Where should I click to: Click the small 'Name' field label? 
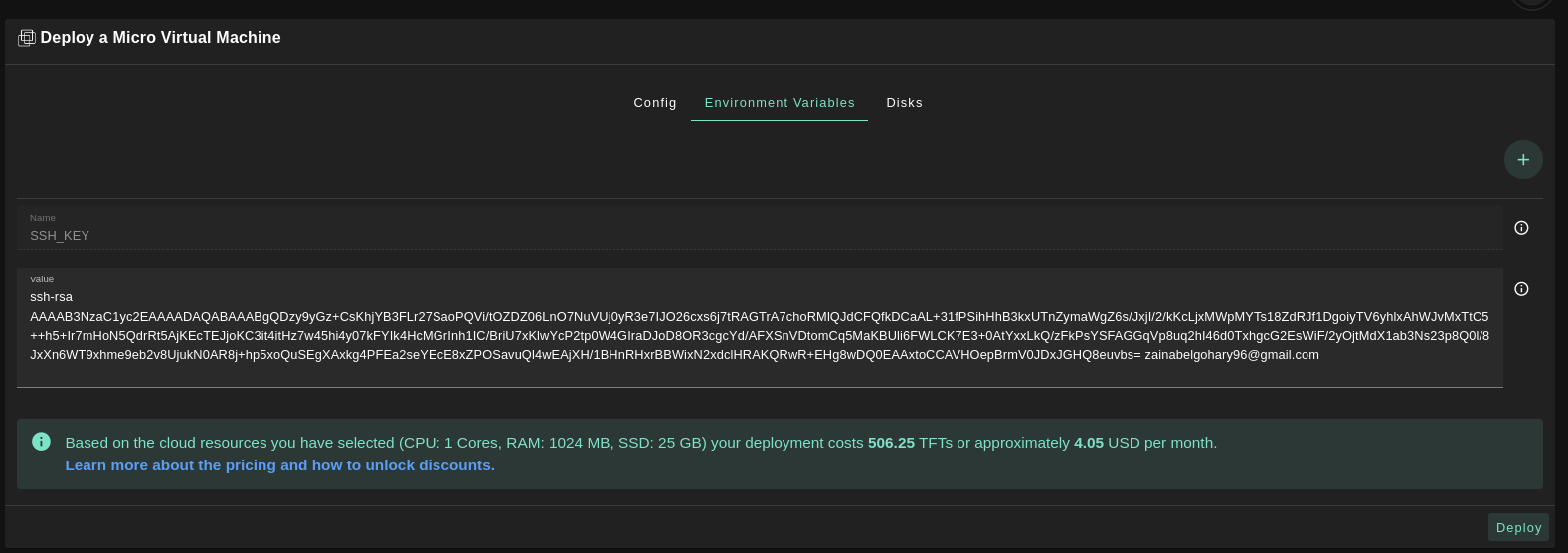pyautogui.click(x=43, y=218)
